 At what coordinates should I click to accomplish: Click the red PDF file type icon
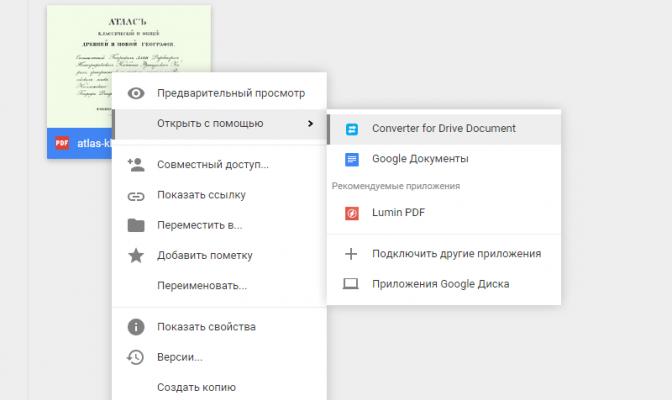(62, 143)
